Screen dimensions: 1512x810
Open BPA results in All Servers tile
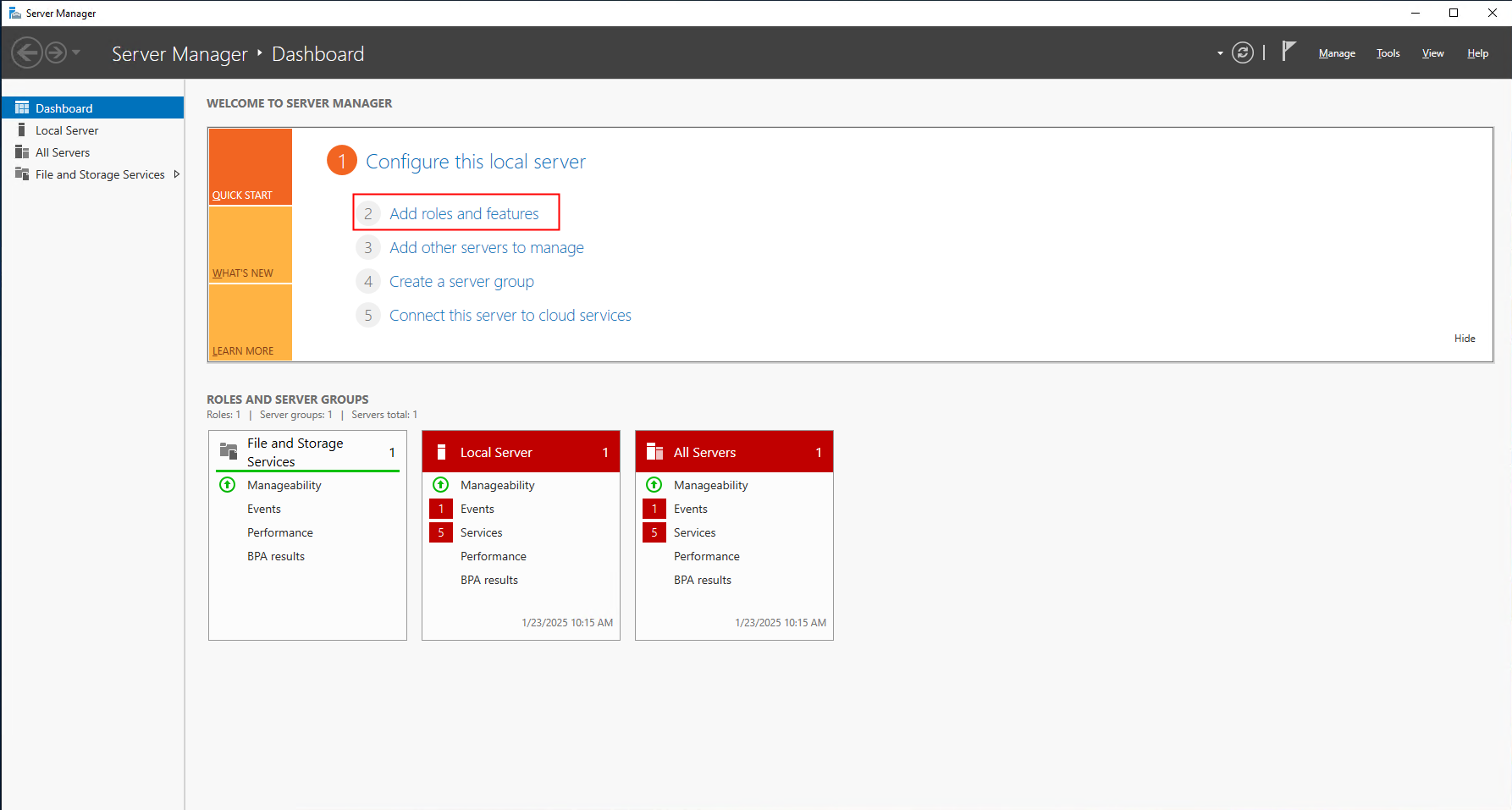tap(703, 580)
